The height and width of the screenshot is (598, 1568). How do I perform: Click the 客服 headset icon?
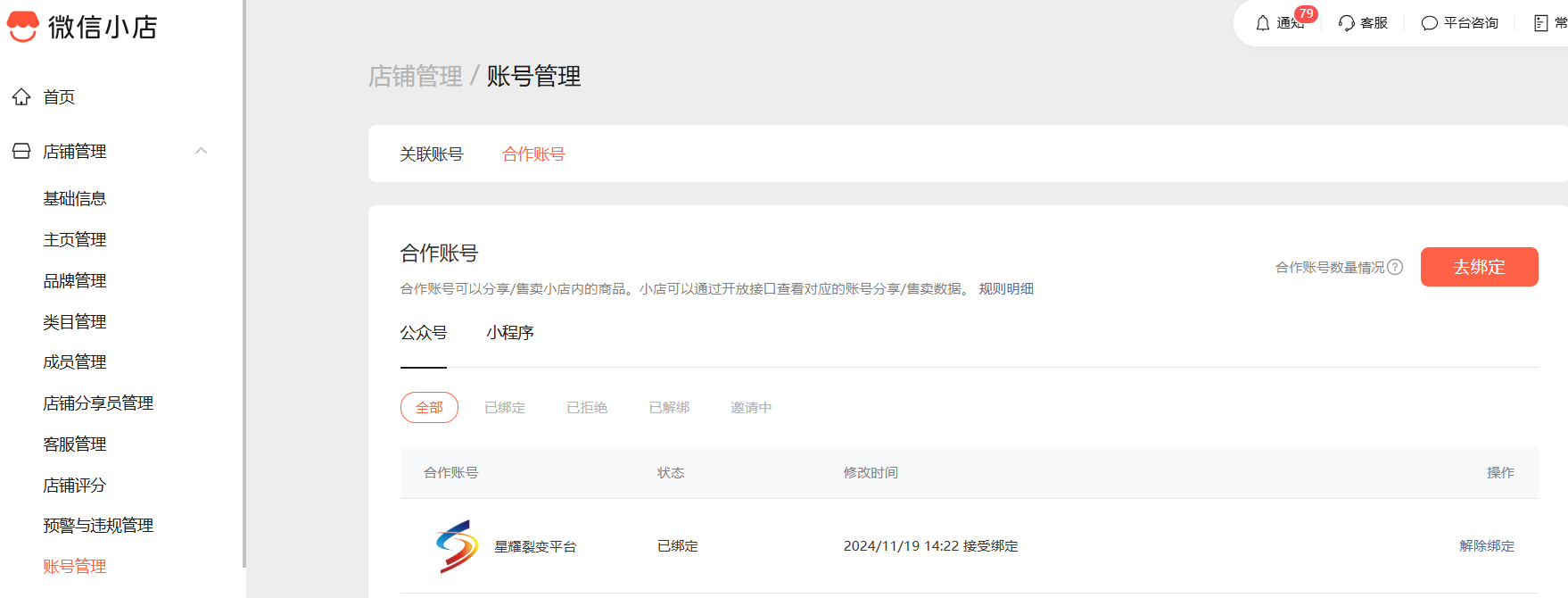pyautogui.click(x=1347, y=23)
